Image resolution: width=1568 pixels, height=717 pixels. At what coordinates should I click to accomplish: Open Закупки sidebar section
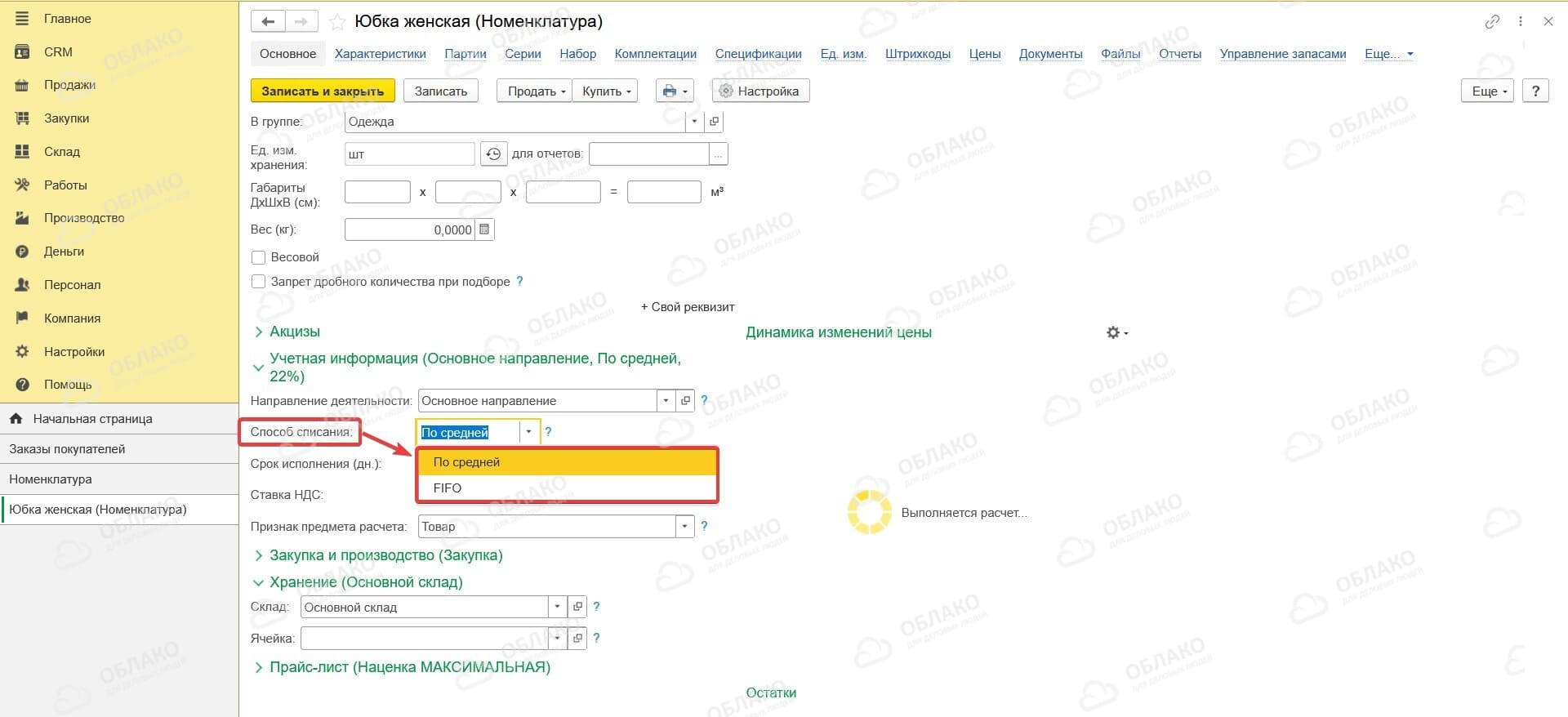(x=66, y=118)
